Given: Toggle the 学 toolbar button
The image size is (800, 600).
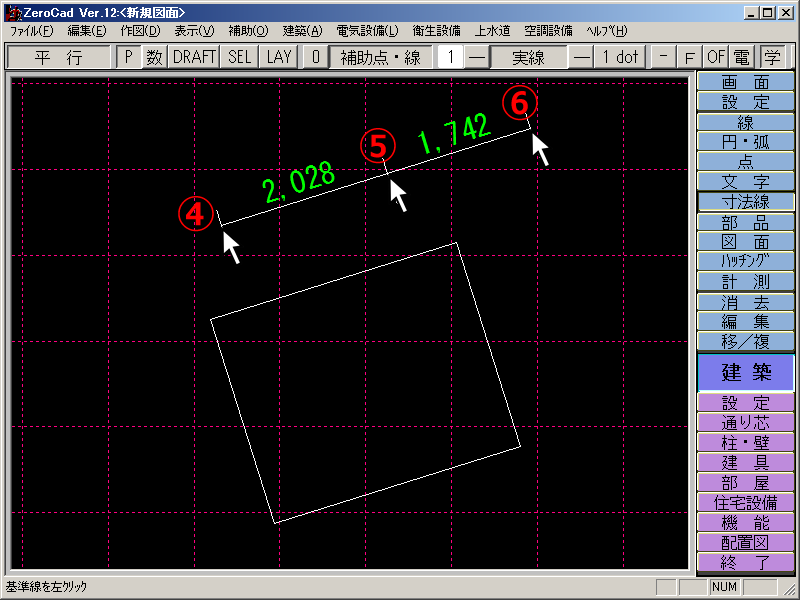Looking at the screenshot, I should pyautogui.click(x=772, y=57).
